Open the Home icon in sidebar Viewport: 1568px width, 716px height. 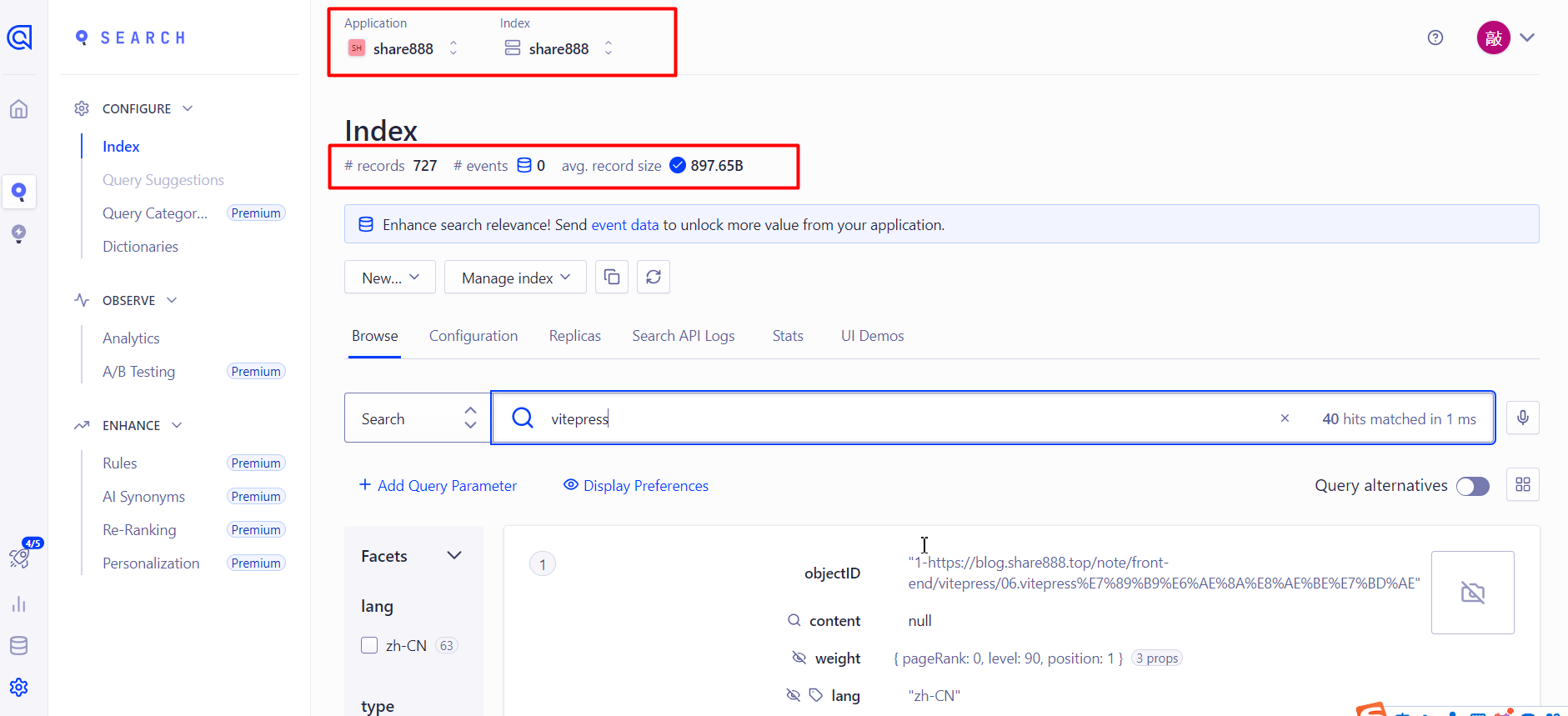click(19, 109)
